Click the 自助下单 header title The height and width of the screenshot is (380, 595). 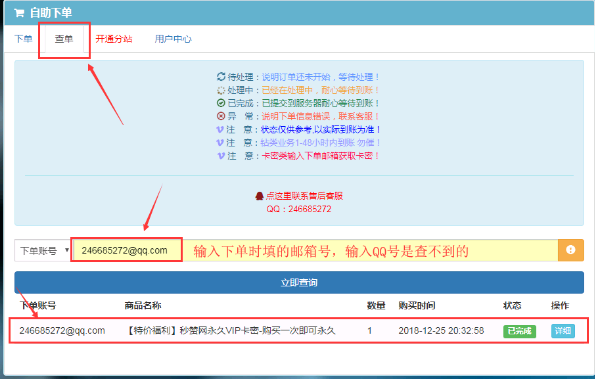[x=51, y=13]
